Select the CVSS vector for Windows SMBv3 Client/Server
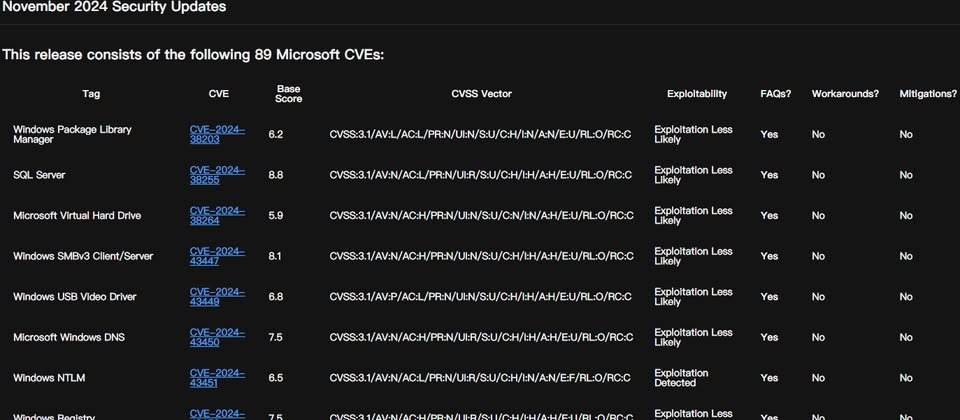Image resolution: width=960 pixels, height=420 pixels. (x=481, y=256)
